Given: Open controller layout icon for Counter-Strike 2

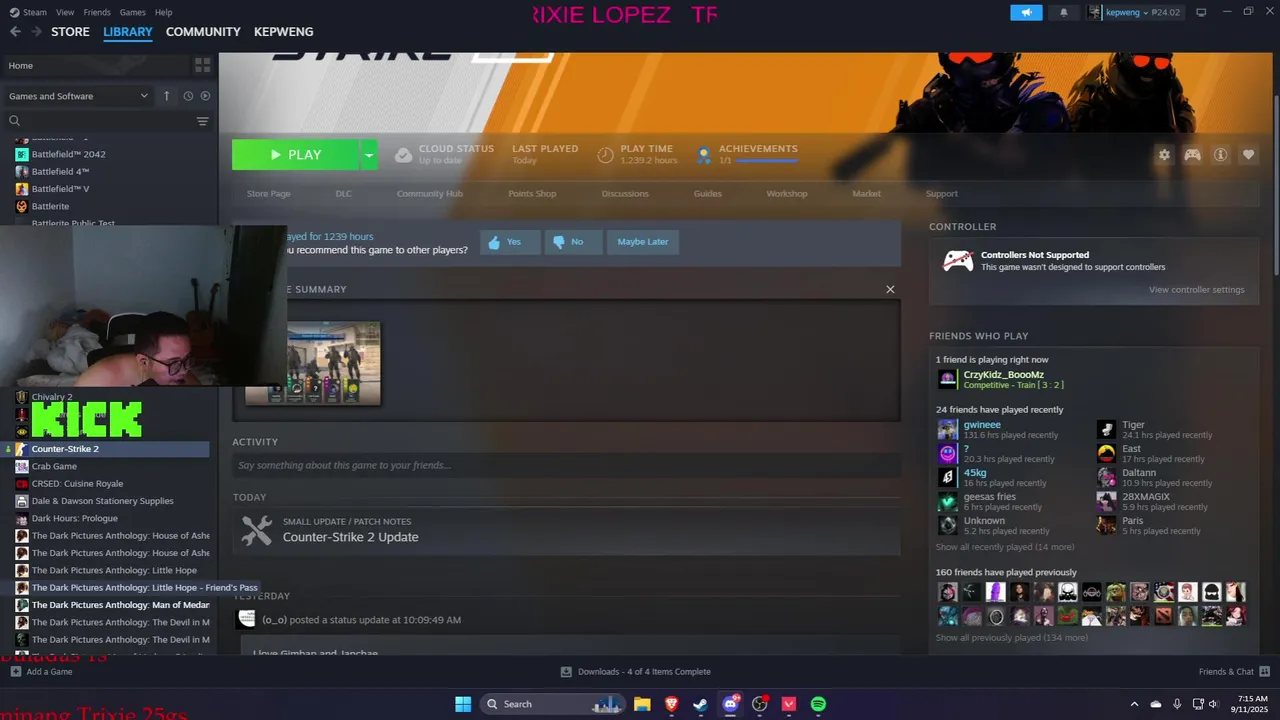Looking at the screenshot, I should [x=1192, y=155].
